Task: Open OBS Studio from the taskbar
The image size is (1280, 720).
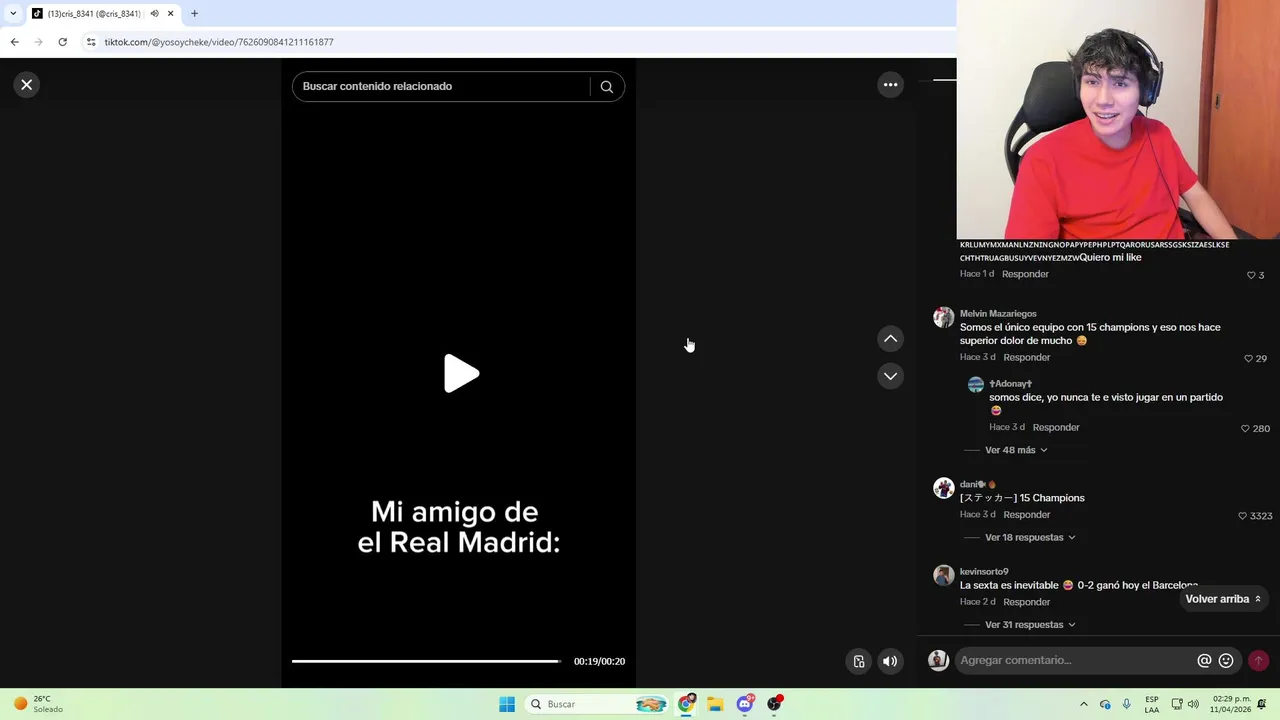Action: tap(774, 704)
